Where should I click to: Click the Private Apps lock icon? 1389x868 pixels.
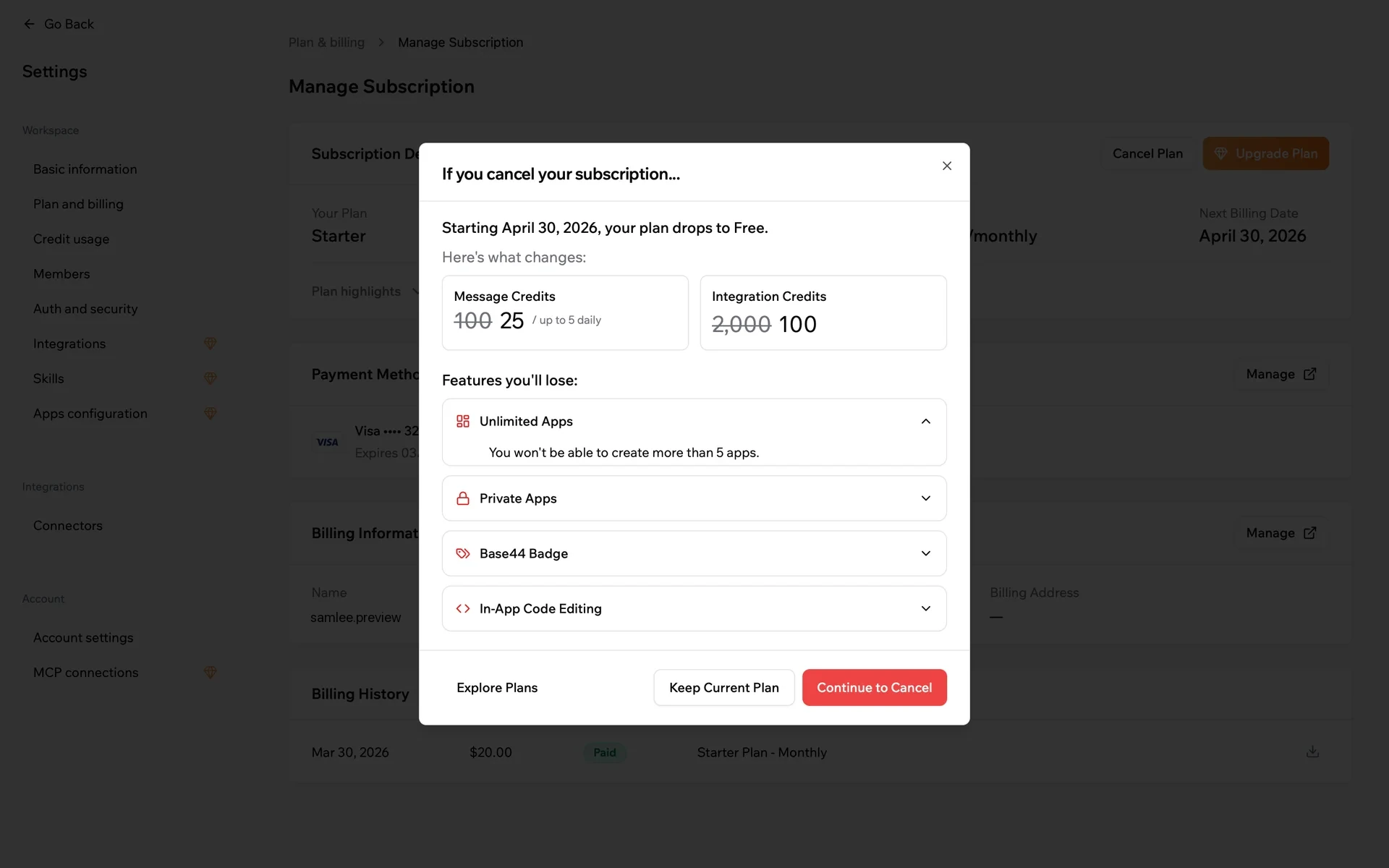point(463,498)
